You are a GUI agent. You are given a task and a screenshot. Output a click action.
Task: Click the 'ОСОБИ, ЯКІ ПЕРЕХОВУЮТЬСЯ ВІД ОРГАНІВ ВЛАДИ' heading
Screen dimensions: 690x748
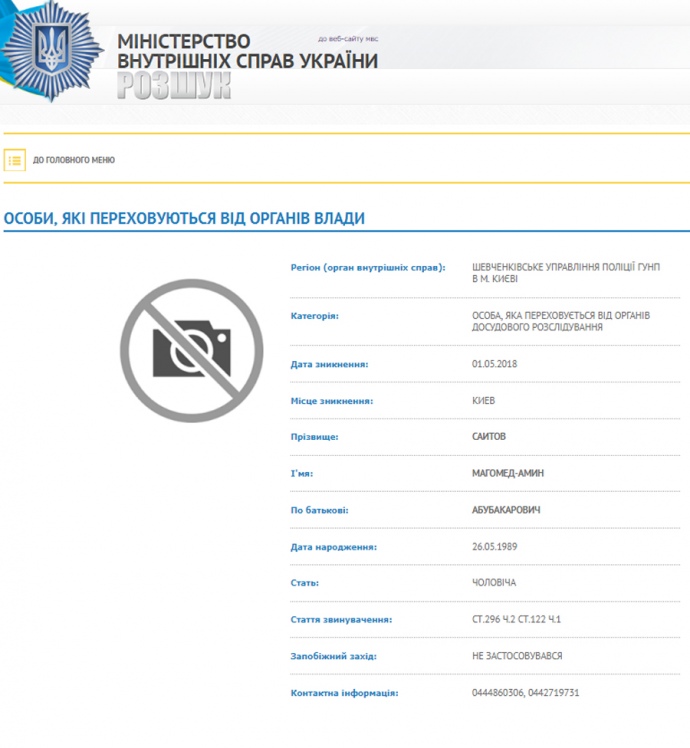(184, 218)
